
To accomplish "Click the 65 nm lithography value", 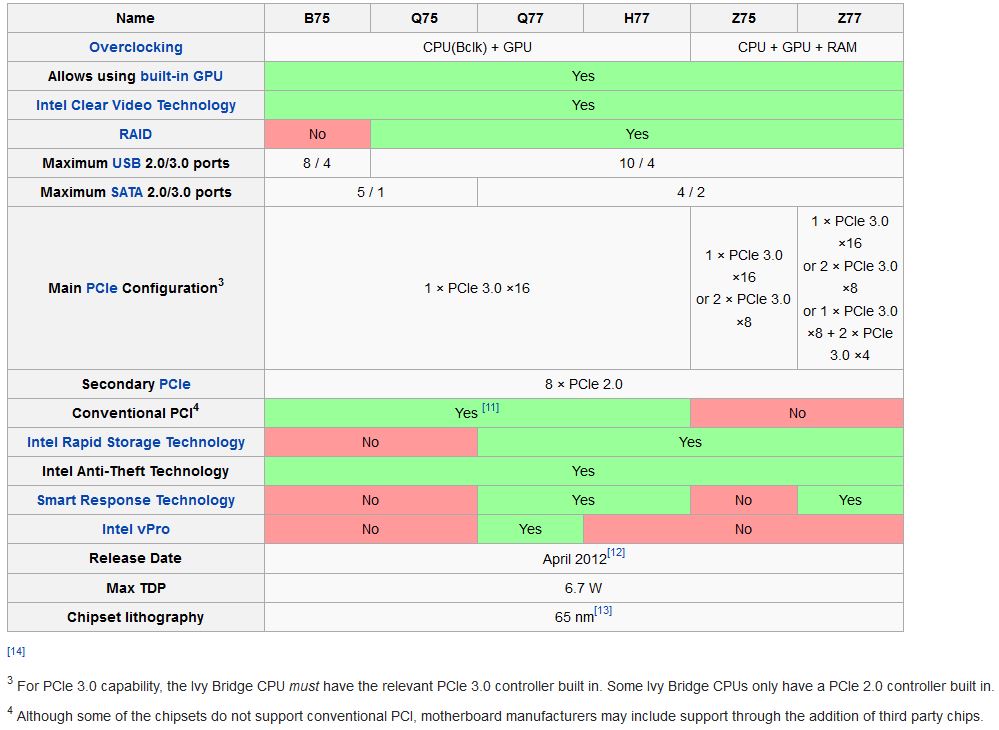I will 574,617.
